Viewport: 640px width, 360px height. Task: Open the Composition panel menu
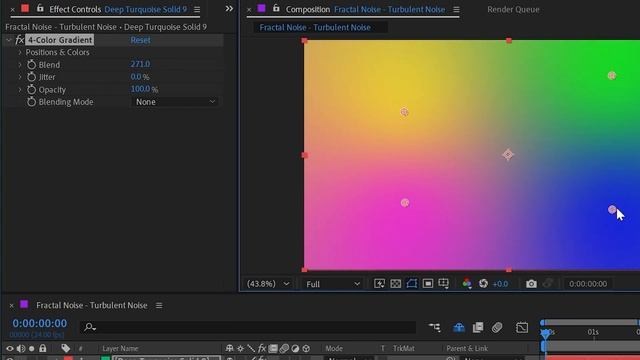click(x=456, y=9)
